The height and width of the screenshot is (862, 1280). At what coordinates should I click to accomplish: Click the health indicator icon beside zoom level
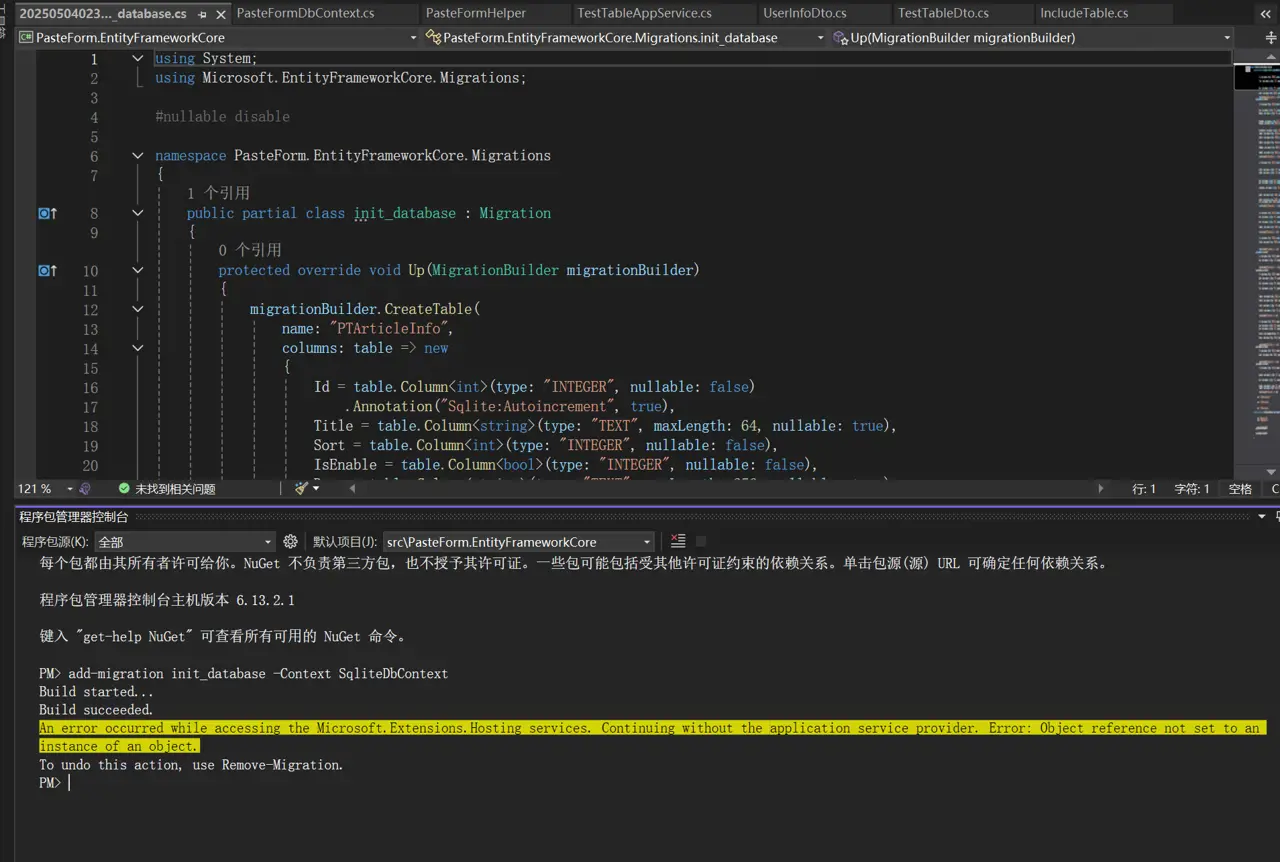pyautogui.click(x=85, y=488)
